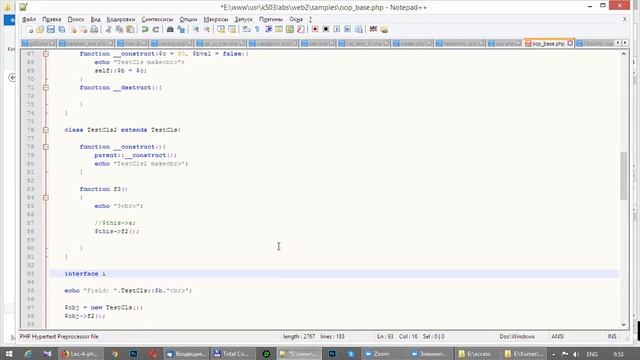
Task: Click the last plugin icon on toolbar
Action: click(x=384, y=29)
